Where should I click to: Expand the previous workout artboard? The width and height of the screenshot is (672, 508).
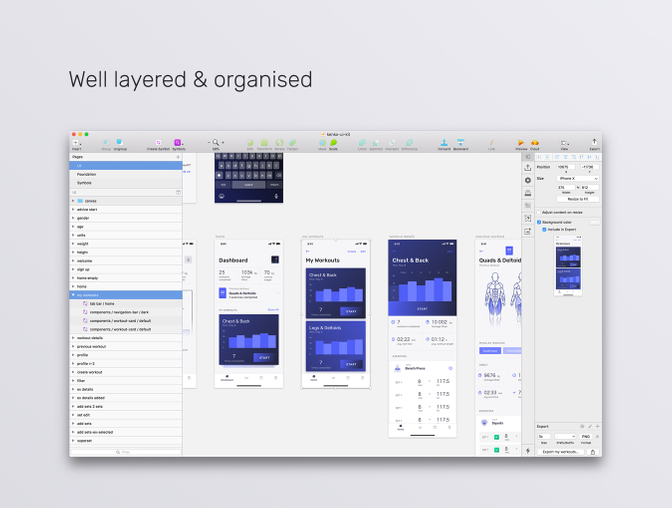(x=73, y=346)
